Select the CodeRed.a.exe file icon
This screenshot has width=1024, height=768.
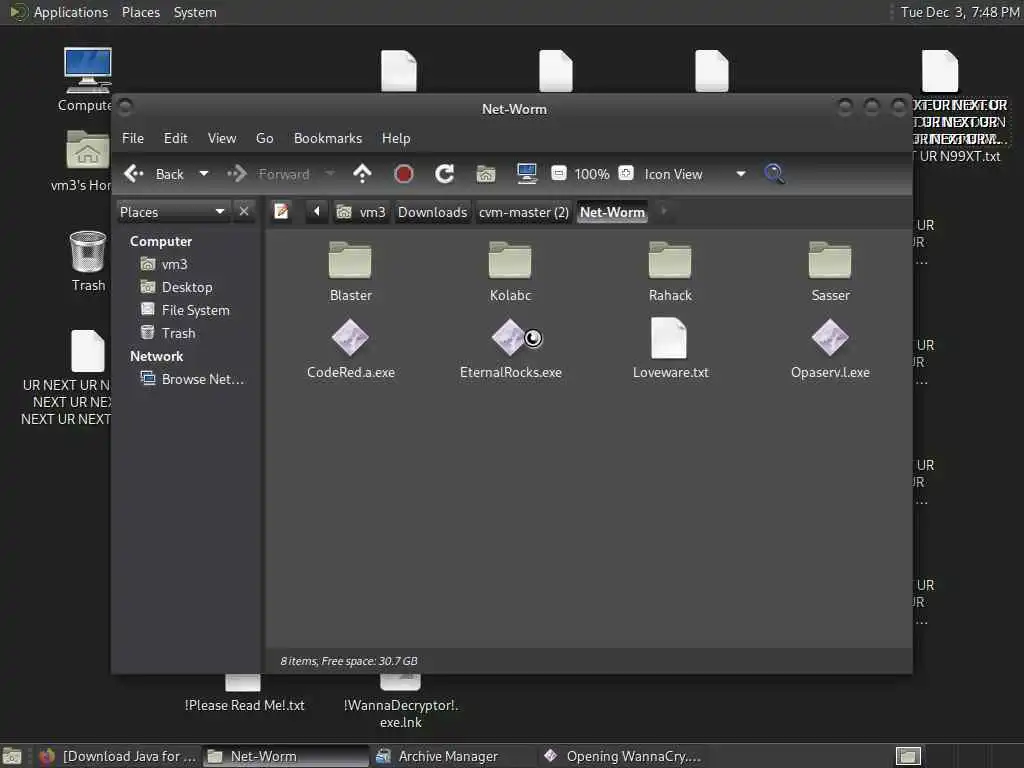point(350,338)
